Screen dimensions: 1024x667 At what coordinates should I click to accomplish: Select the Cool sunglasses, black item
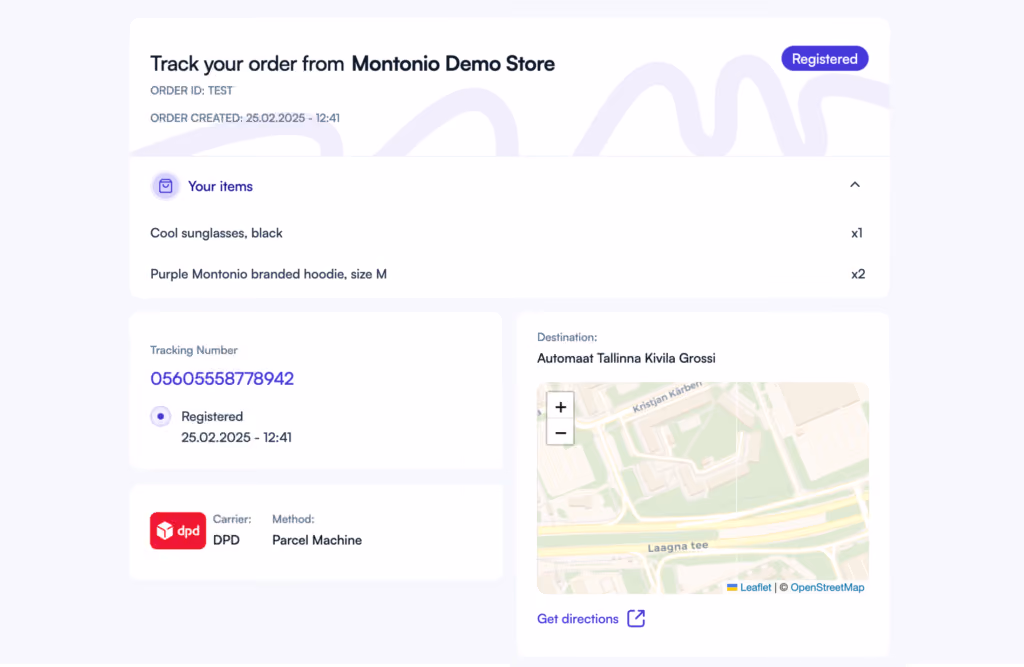tap(216, 233)
